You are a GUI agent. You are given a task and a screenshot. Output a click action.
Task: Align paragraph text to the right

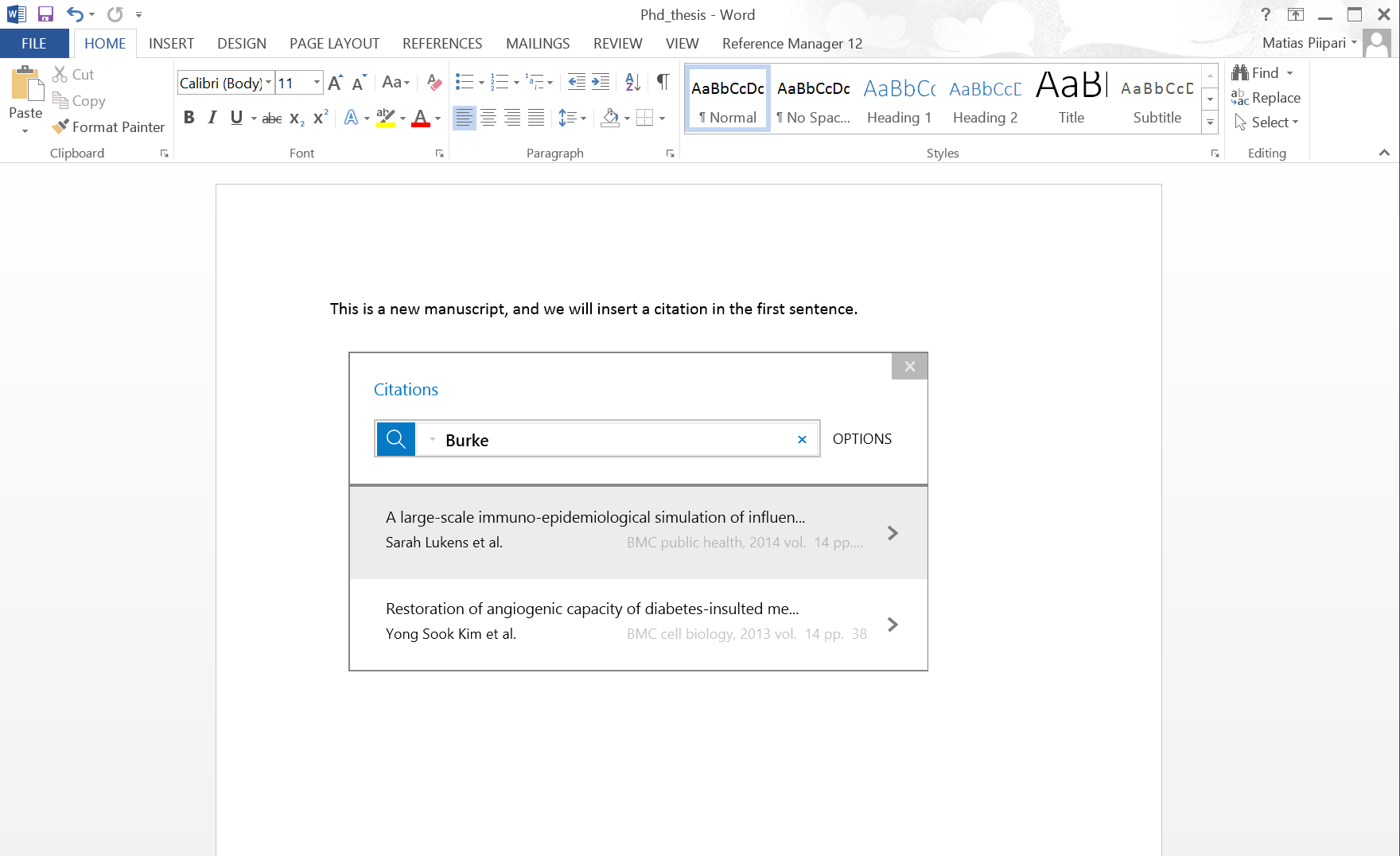pos(512,118)
